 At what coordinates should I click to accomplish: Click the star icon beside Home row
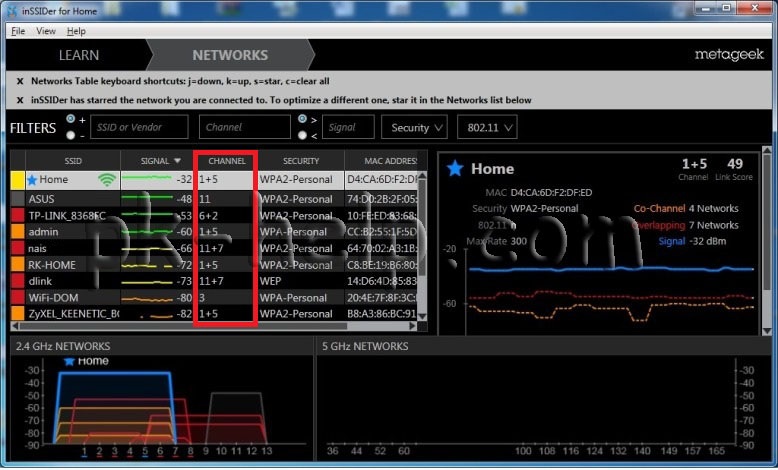coord(32,180)
